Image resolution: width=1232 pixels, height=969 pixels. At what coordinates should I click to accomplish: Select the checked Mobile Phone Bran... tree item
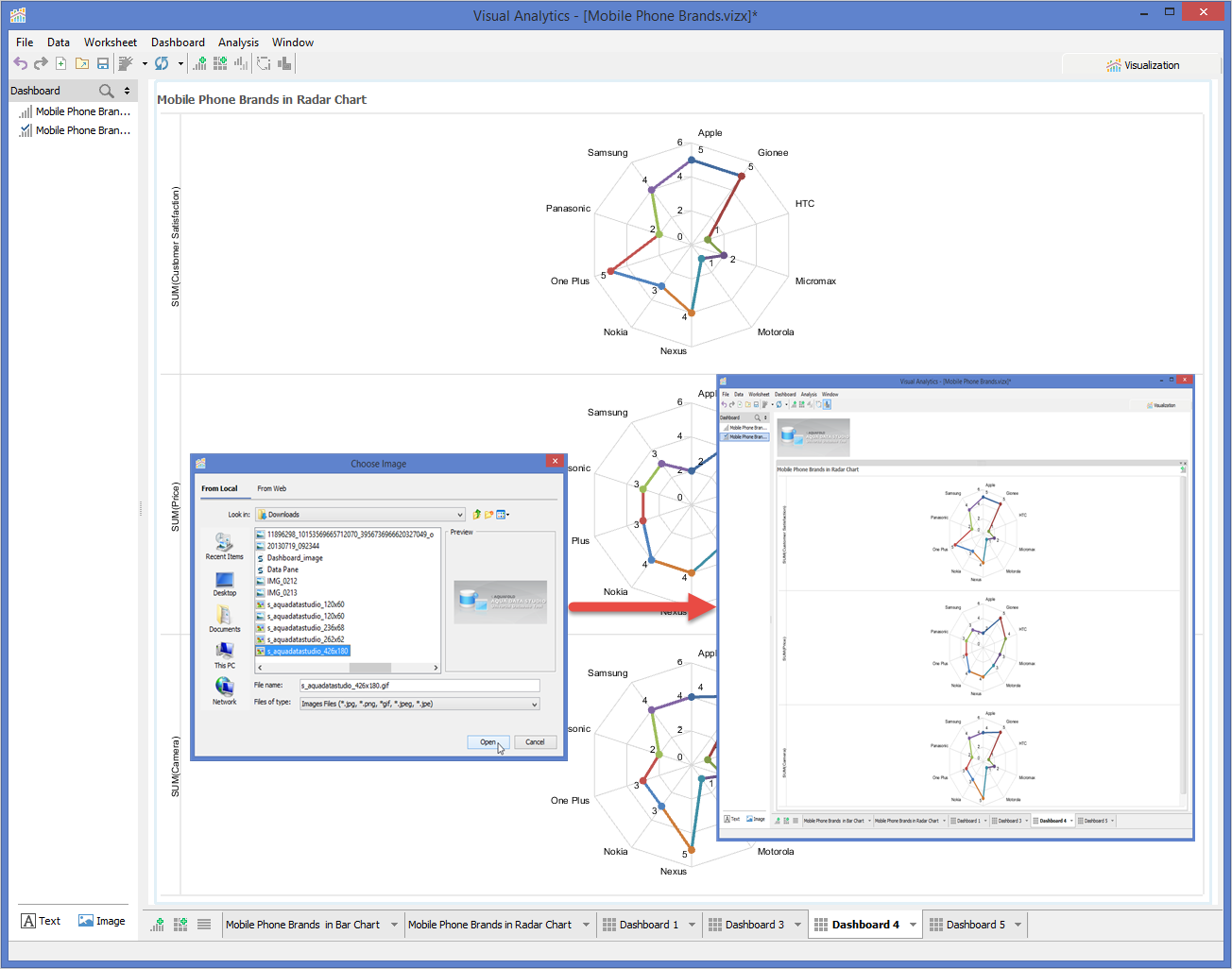click(75, 130)
